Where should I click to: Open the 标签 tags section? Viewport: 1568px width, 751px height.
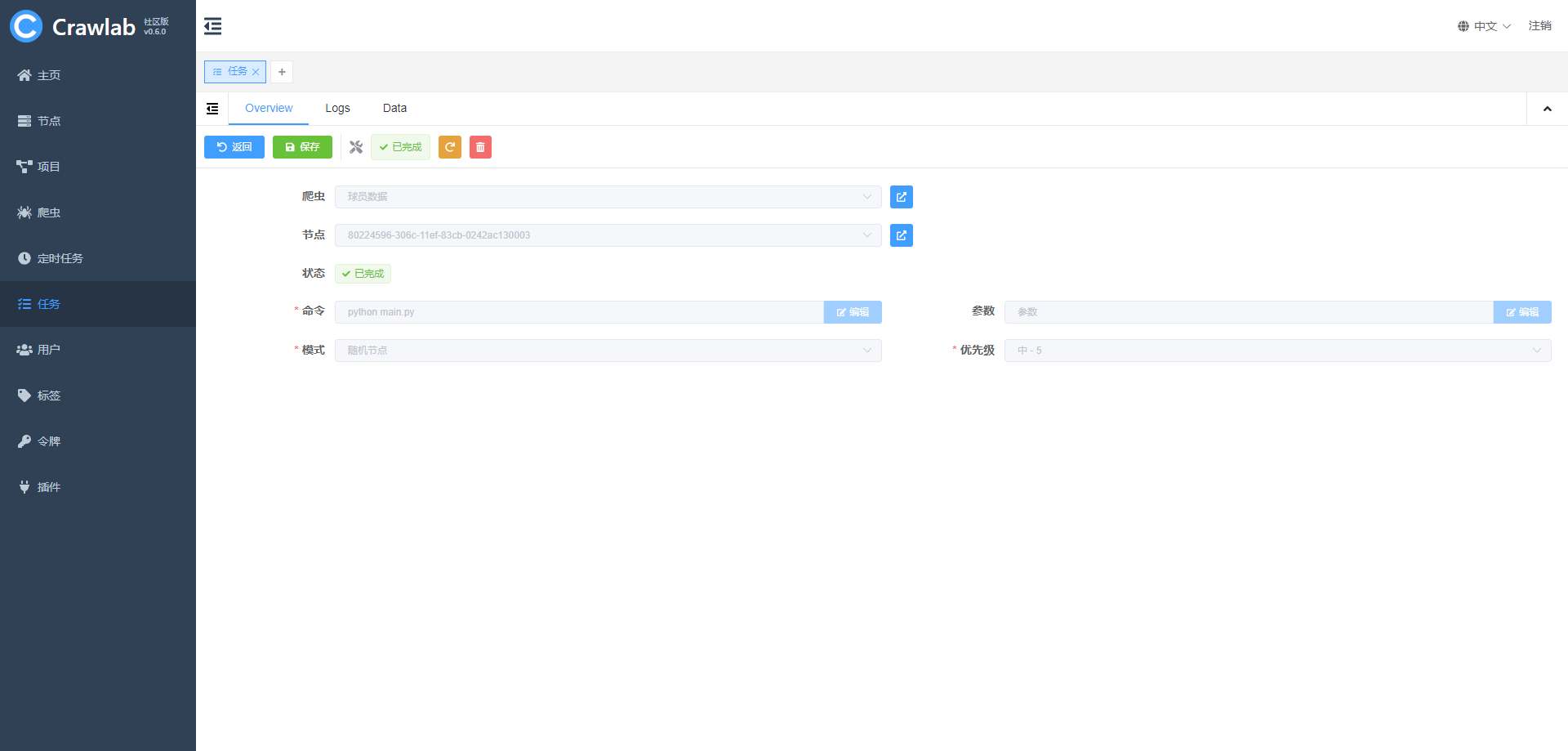click(98, 396)
